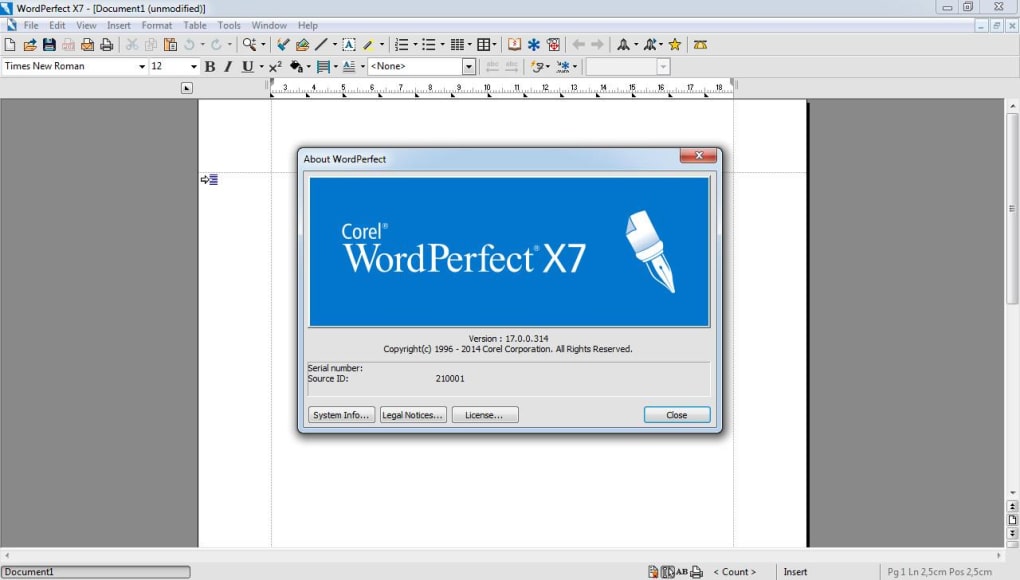Open the Format menu
The width and height of the screenshot is (1020, 580).
[x=157, y=25]
